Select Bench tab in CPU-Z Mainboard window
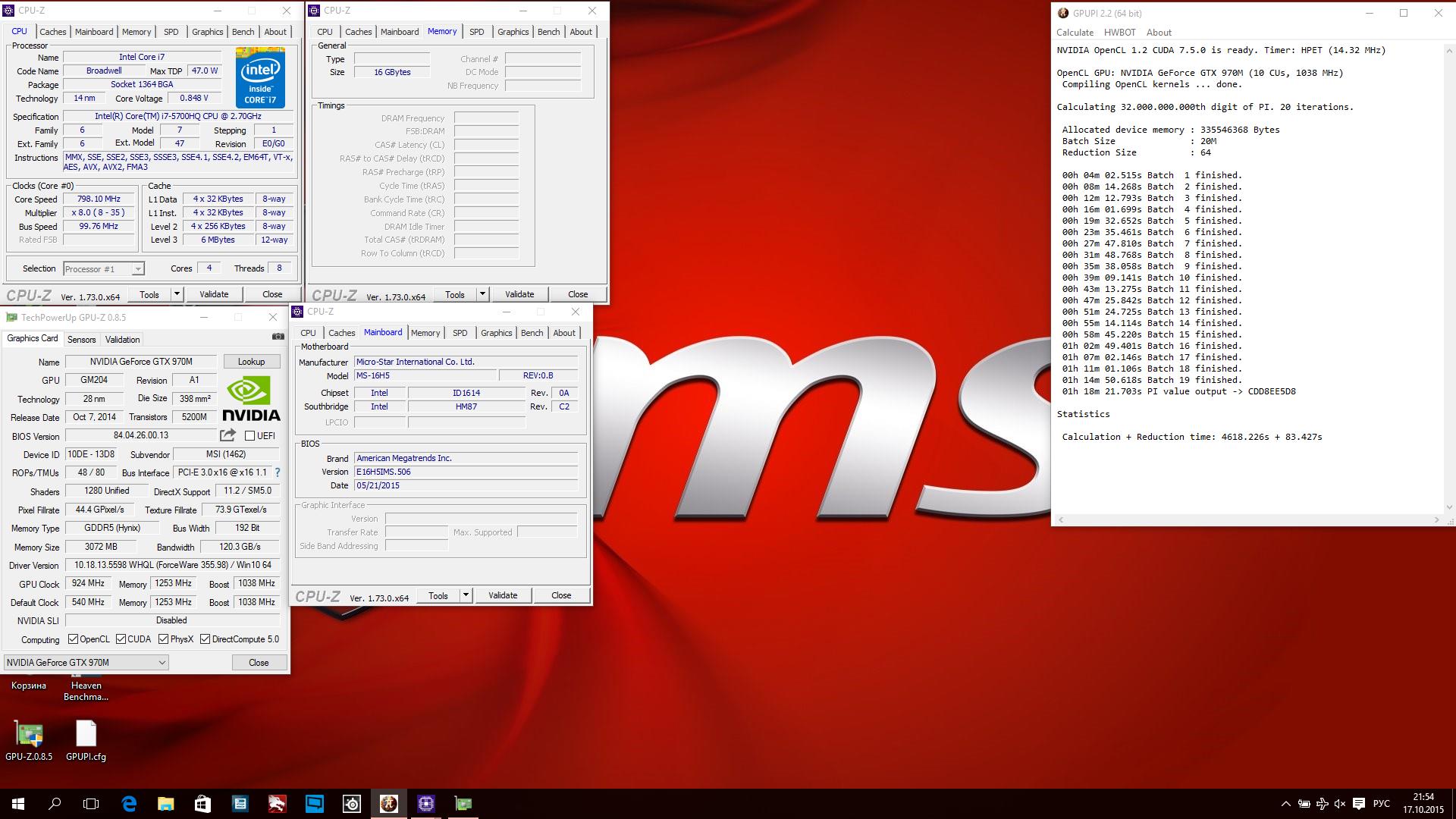 (x=532, y=333)
